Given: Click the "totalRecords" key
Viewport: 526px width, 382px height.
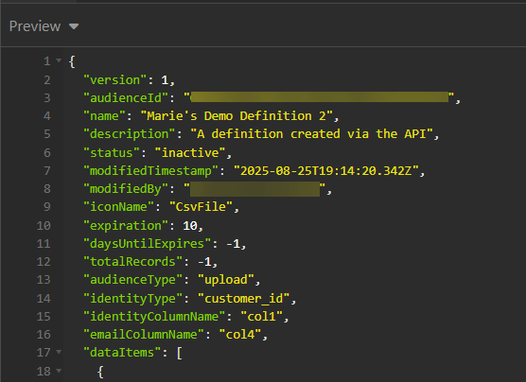Looking at the screenshot, I should [x=133, y=262].
